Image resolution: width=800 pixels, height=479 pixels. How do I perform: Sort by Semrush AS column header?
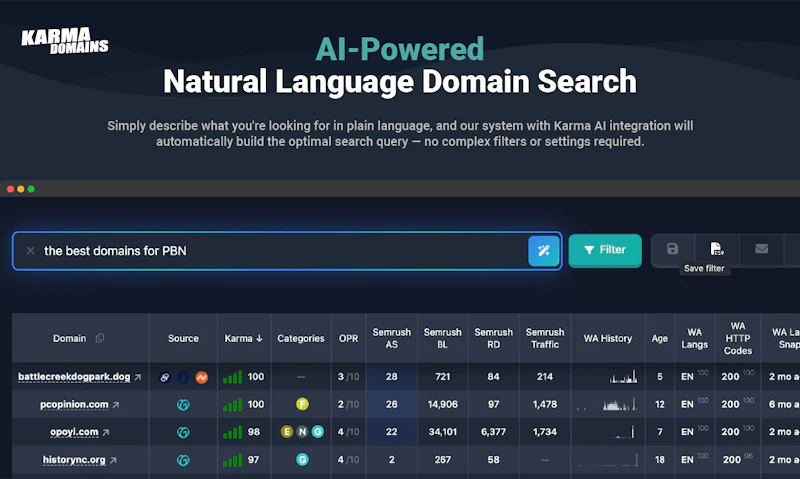[391, 338]
